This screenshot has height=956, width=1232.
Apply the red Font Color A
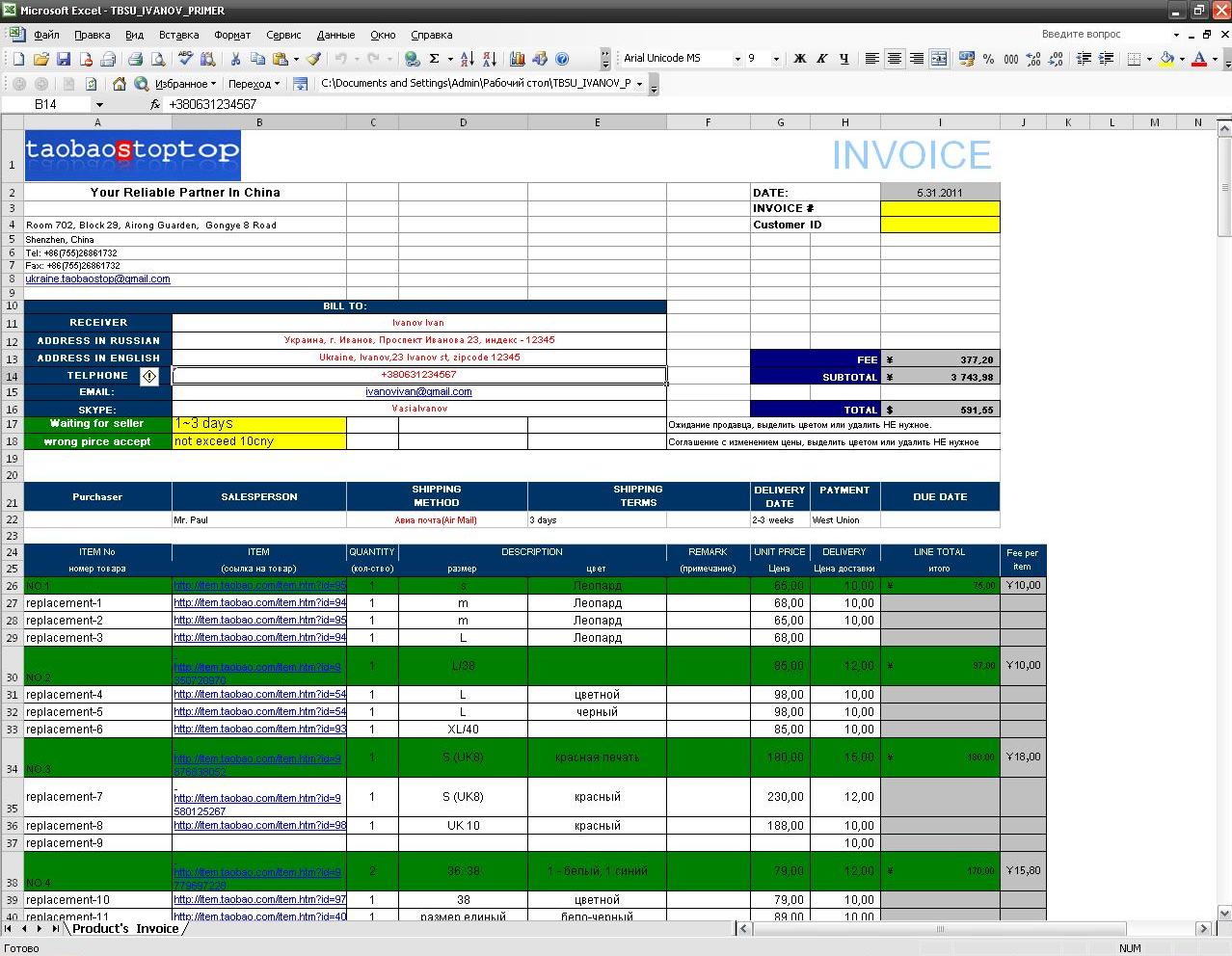1199,59
